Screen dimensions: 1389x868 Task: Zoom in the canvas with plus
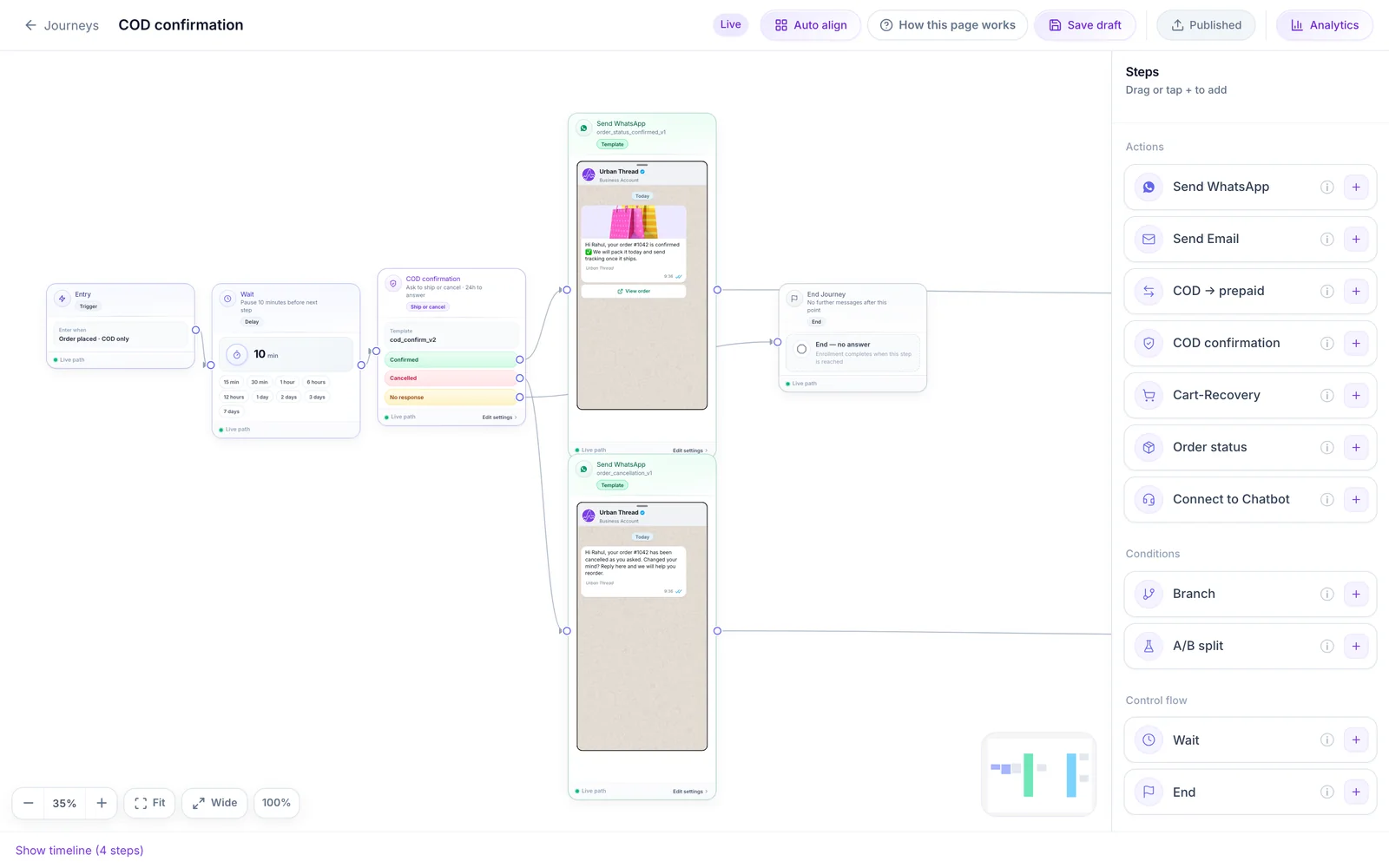click(x=102, y=803)
